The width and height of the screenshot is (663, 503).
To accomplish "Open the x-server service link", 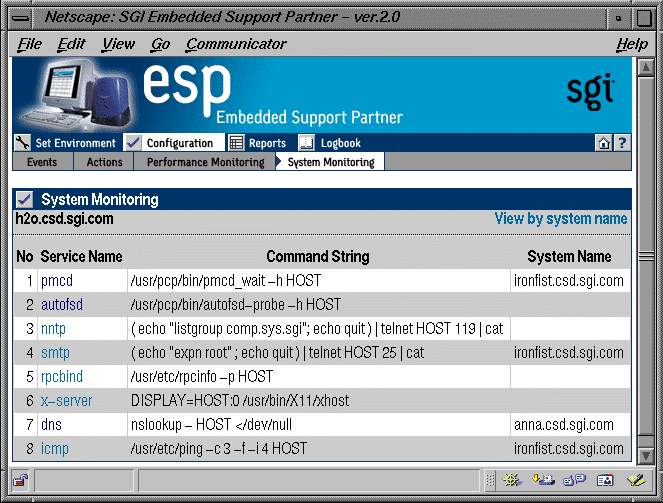I will (66, 400).
